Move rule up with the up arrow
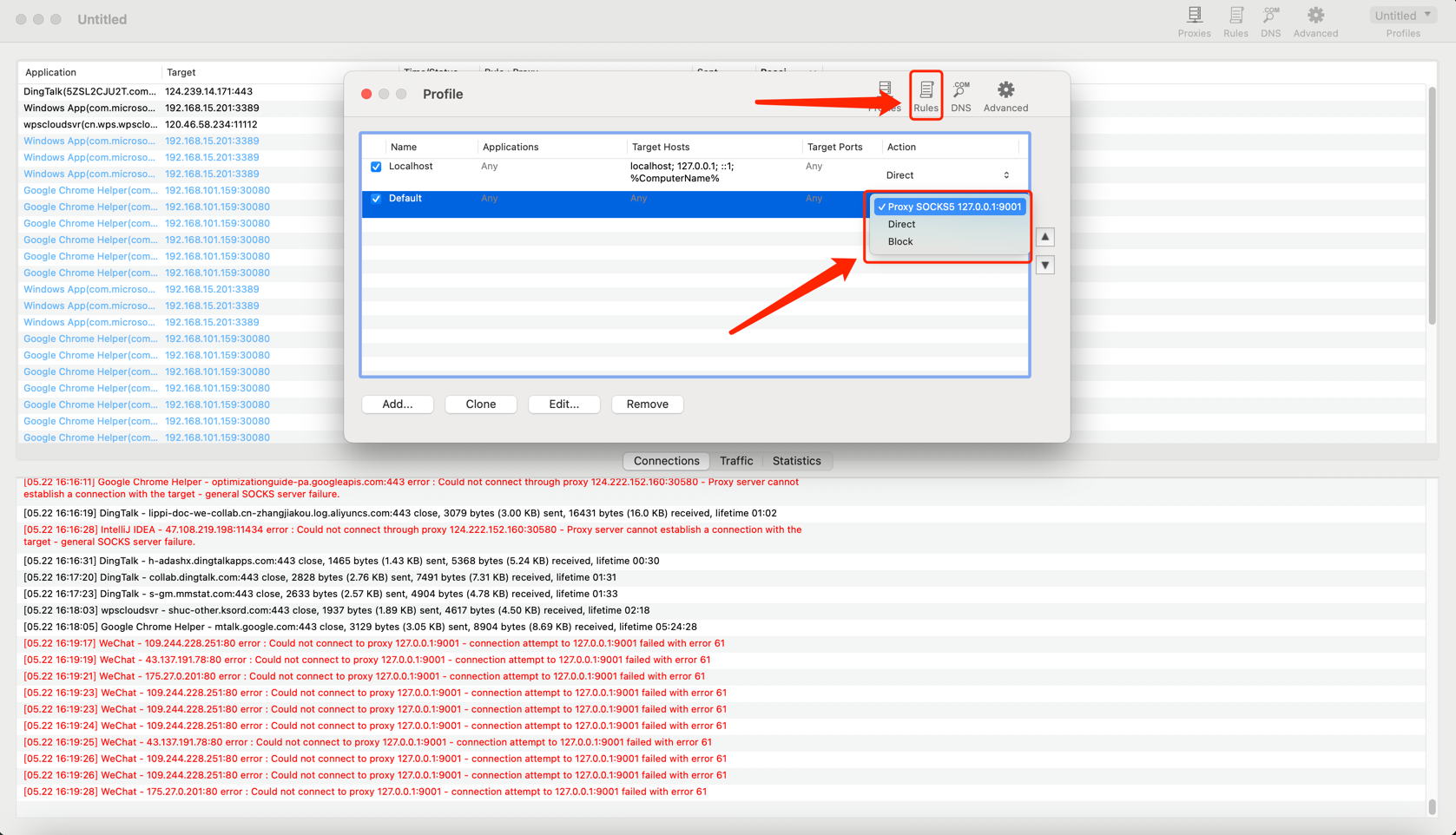The width and height of the screenshot is (1456, 835). pyautogui.click(x=1045, y=237)
